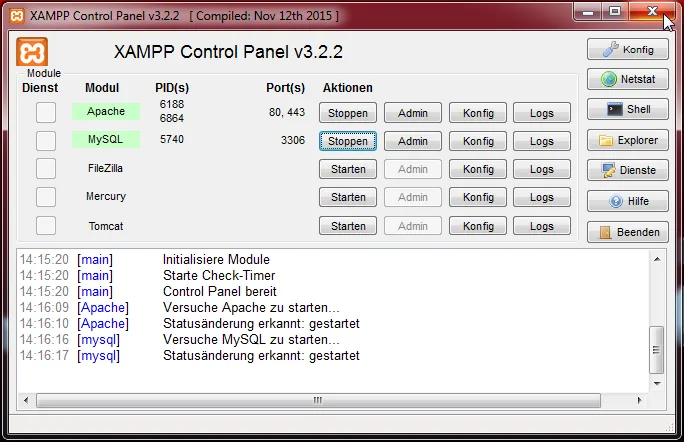The image size is (684, 442).
Task: Click the XAMPP orange logo icon
Action: [x=32, y=52]
